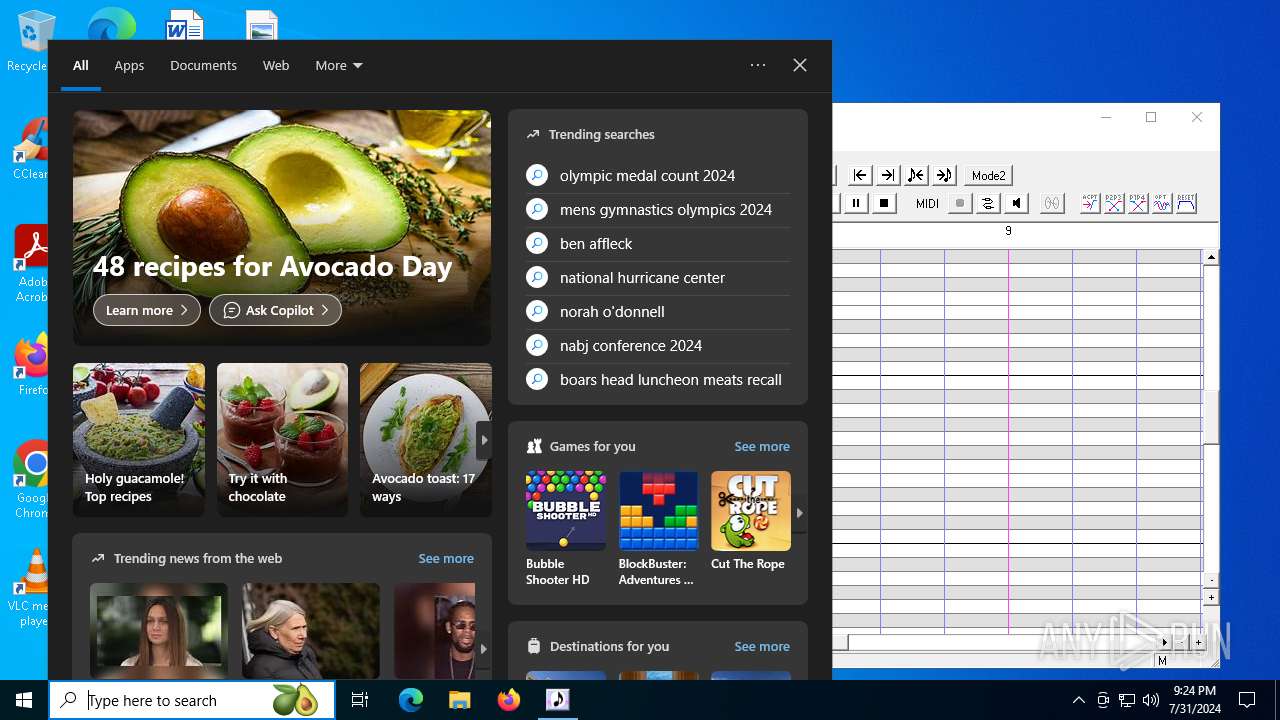Open the search options three-dot menu

pos(758,65)
